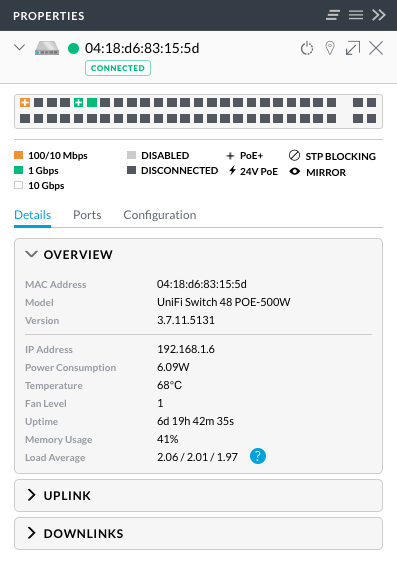397x563 pixels.
Task: Click the white 10 Gbps legend swatch
Action: 18,185
